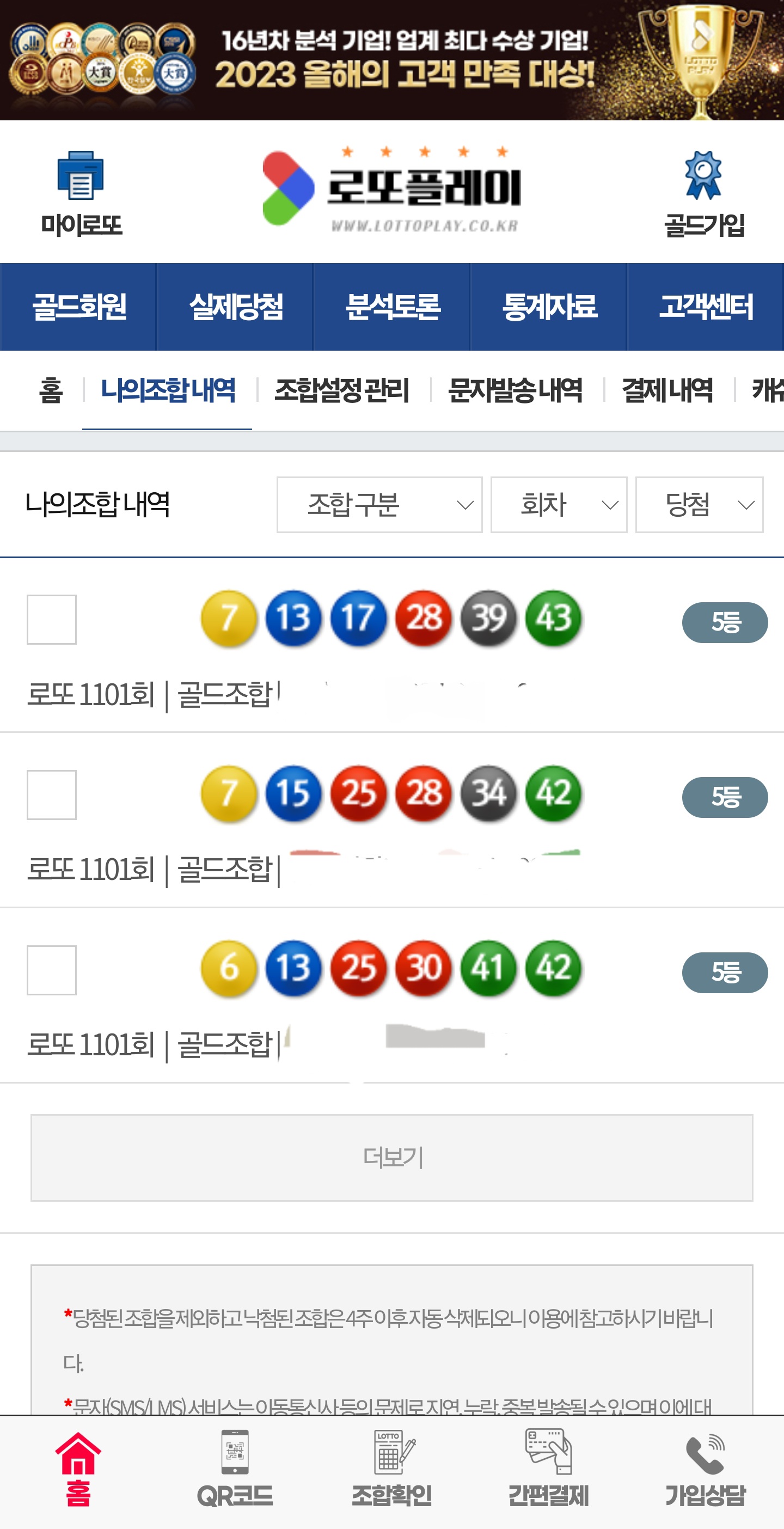784x1529 pixels.
Task: Check the box for combination 7 13 17 28 39 43
Action: pos(52,620)
